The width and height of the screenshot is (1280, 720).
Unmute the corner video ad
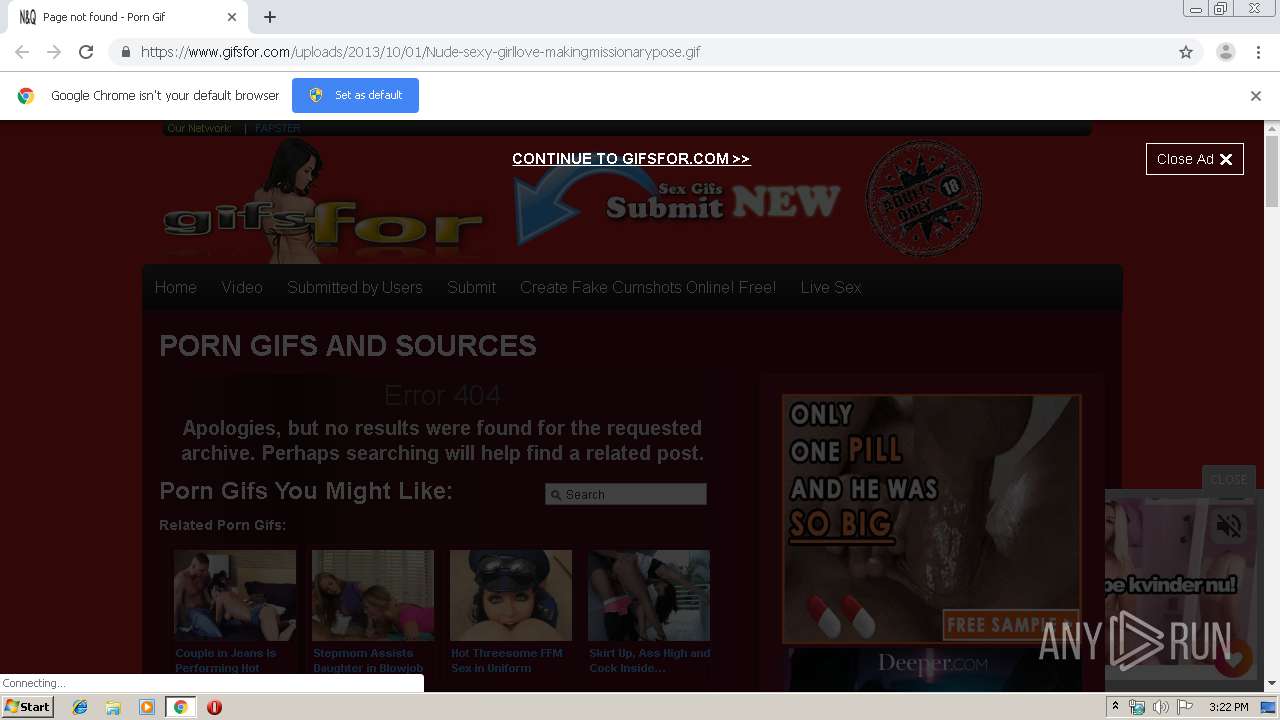coord(1229,526)
